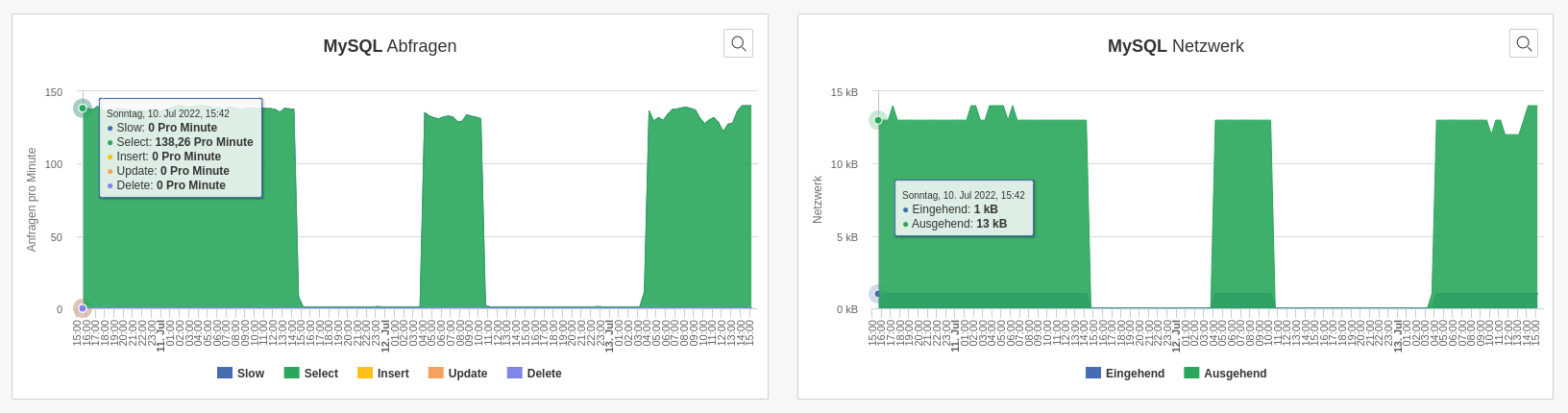
Task: Click the green Select data point marker
Action: 83,109
